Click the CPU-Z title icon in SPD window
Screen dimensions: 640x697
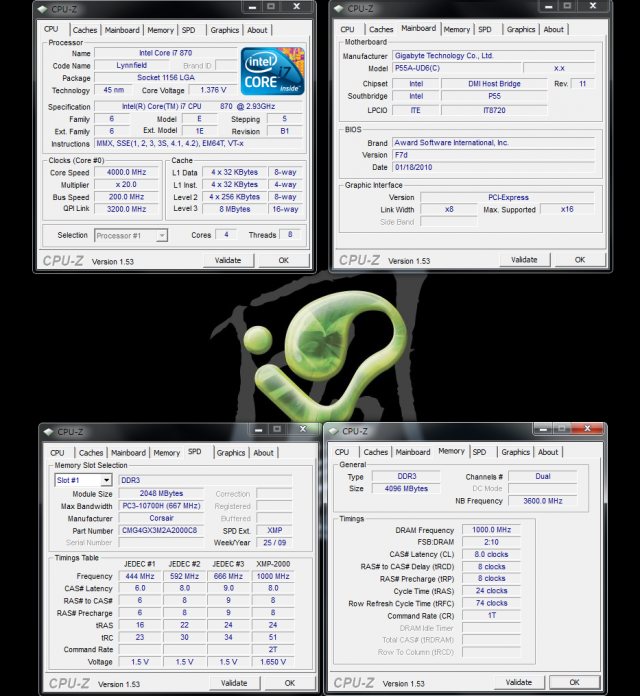(x=48, y=432)
